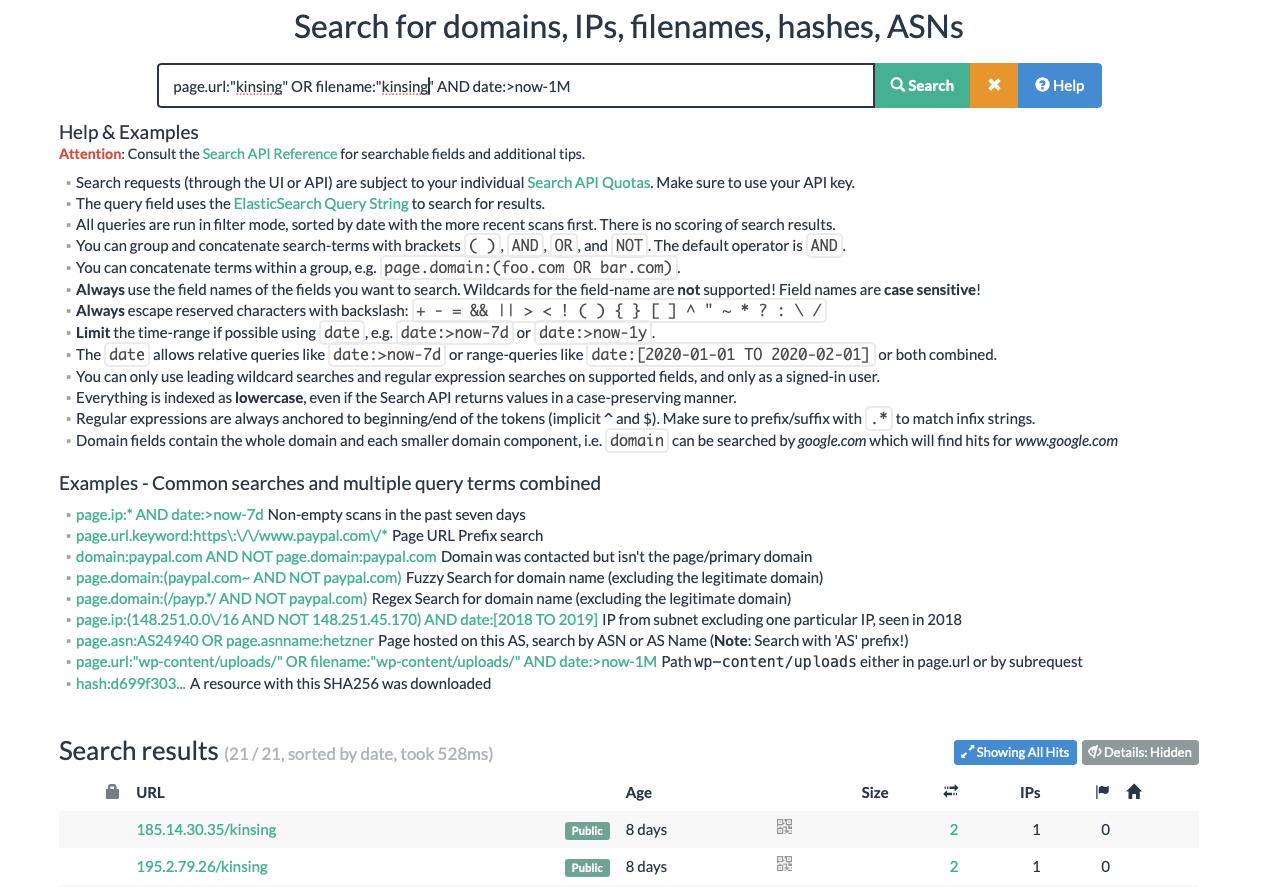Open the blue Help button
The image size is (1274, 887).
point(1059,86)
